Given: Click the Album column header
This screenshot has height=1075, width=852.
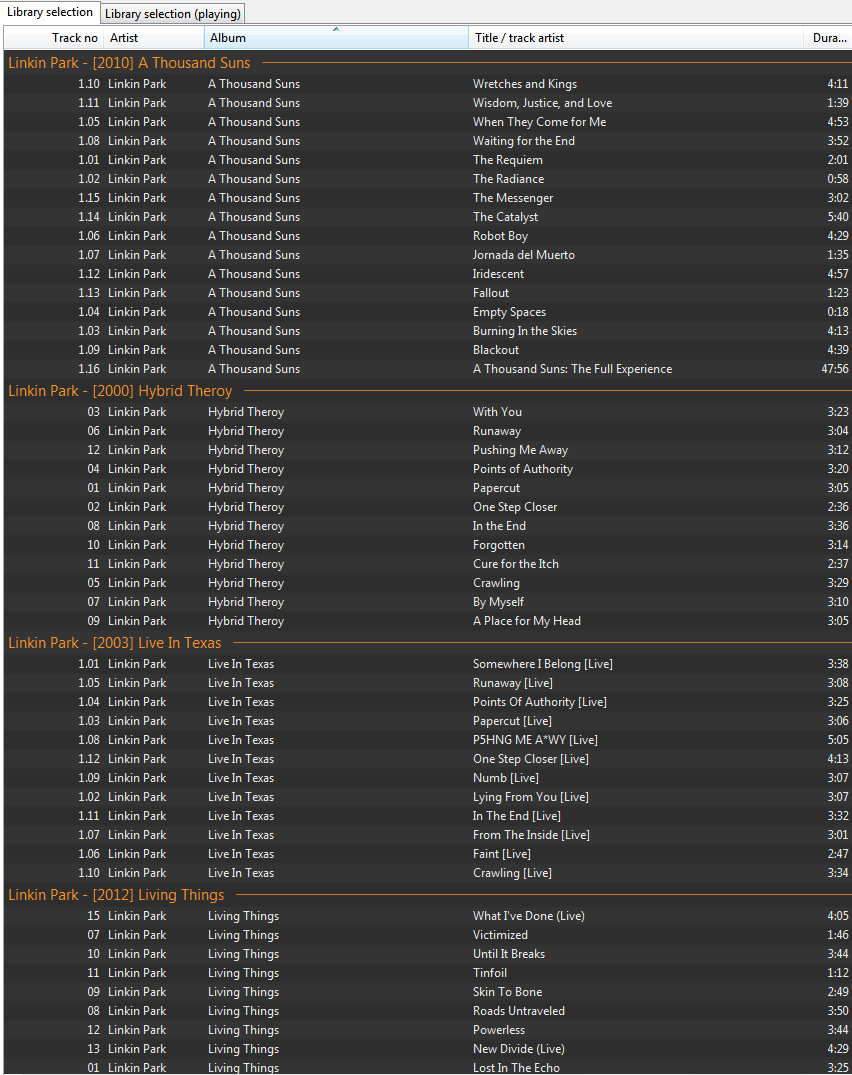Looking at the screenshot, I should click(x=336, y=38).
